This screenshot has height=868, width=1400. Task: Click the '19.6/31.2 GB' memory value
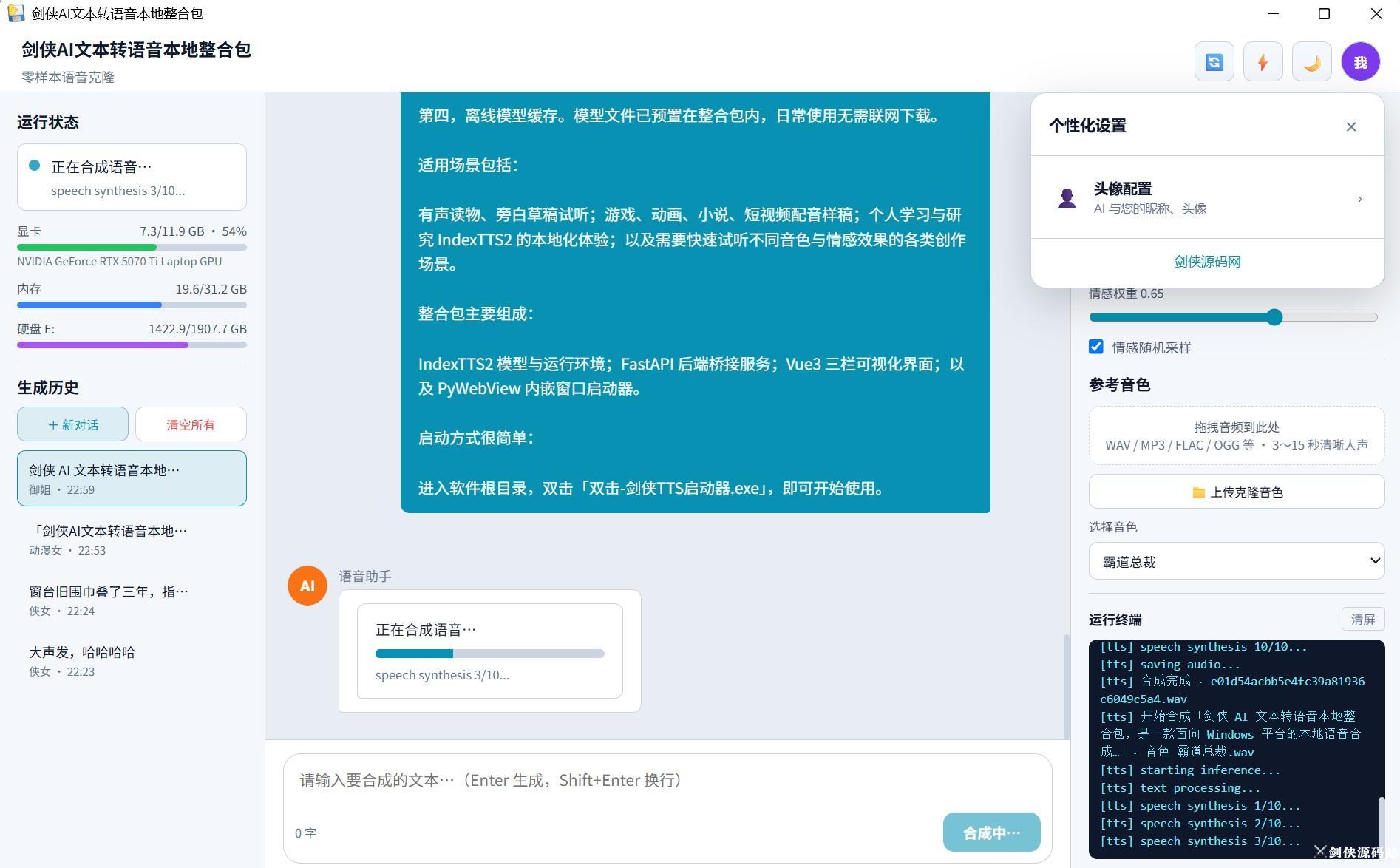click(x=211, y=289)
